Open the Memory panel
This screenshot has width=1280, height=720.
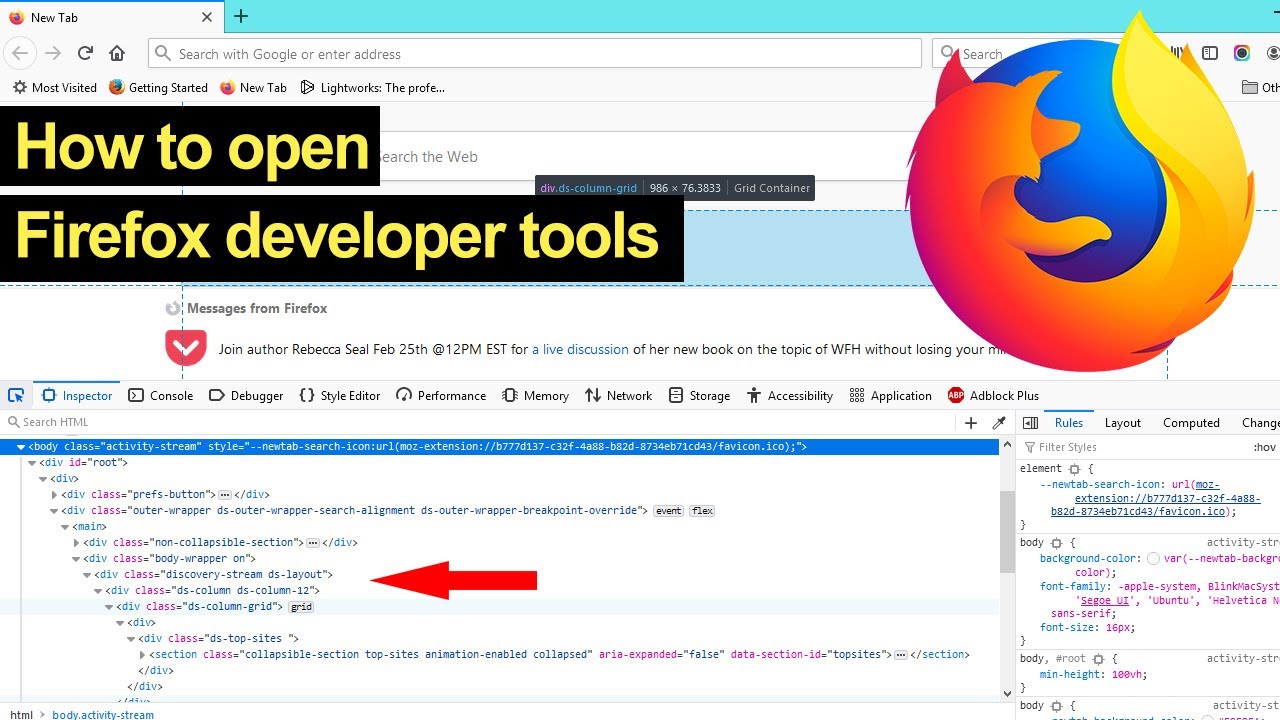coord(535,395)
